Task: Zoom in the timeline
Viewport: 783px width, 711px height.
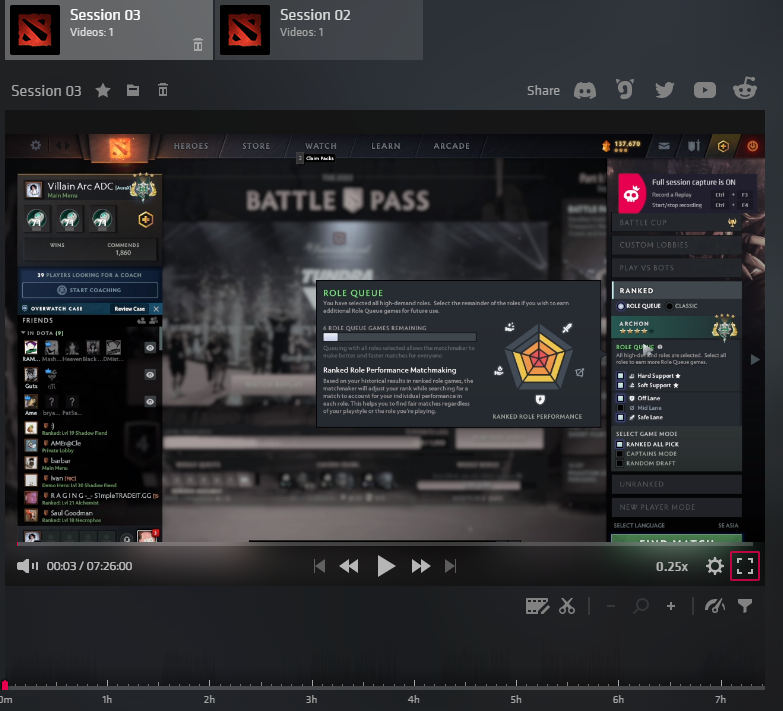Action: point(671,606)
